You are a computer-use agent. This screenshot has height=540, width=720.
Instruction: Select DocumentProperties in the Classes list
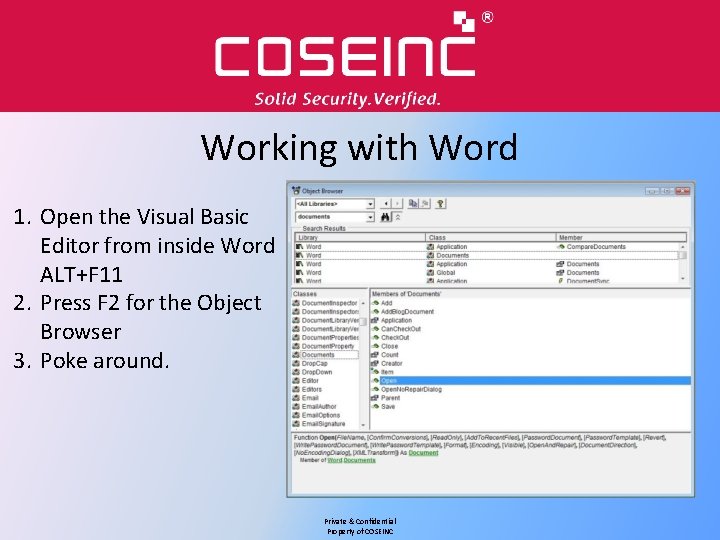[x=330, y=338]
